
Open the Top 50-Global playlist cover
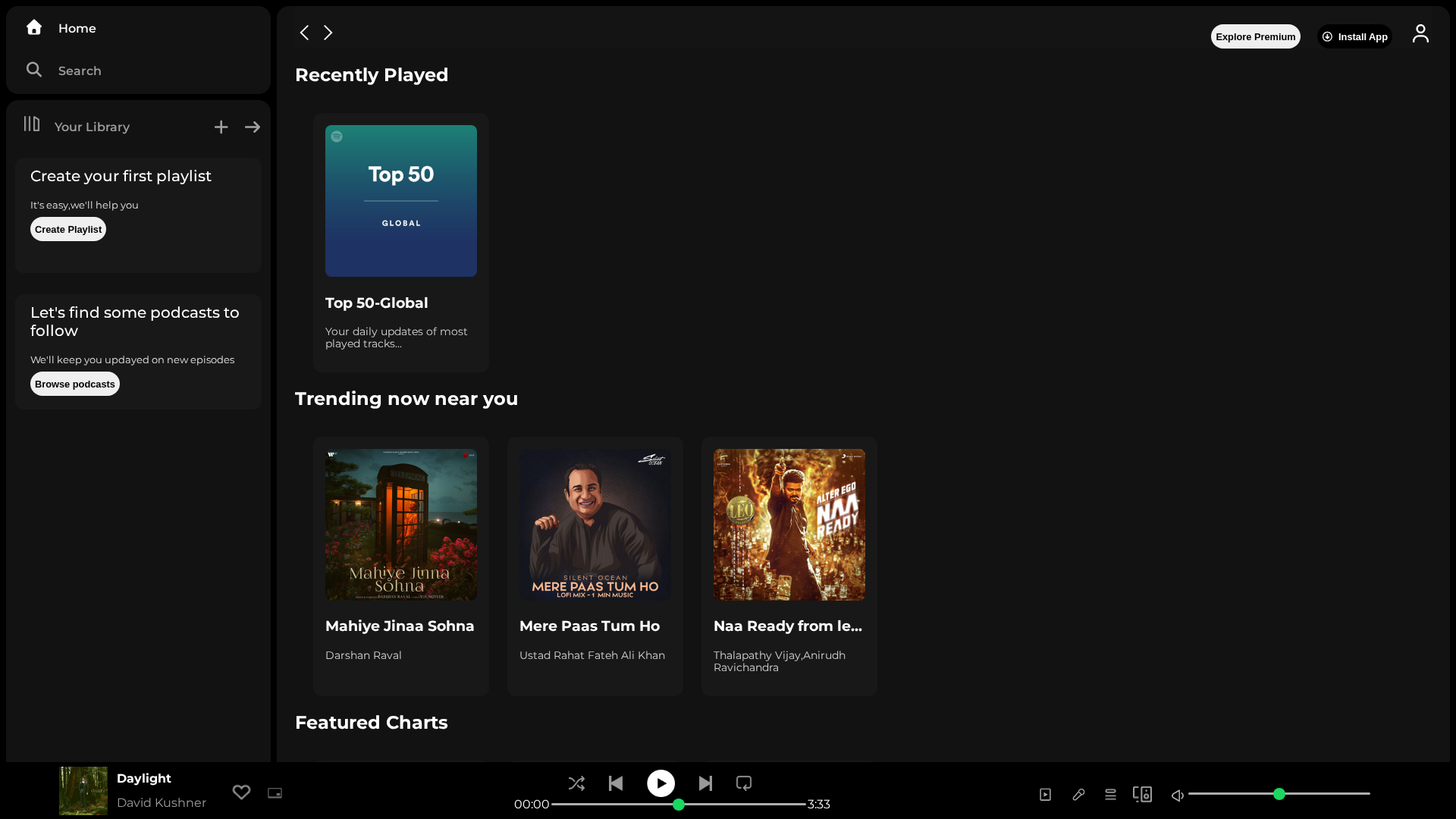coord(401,201)
